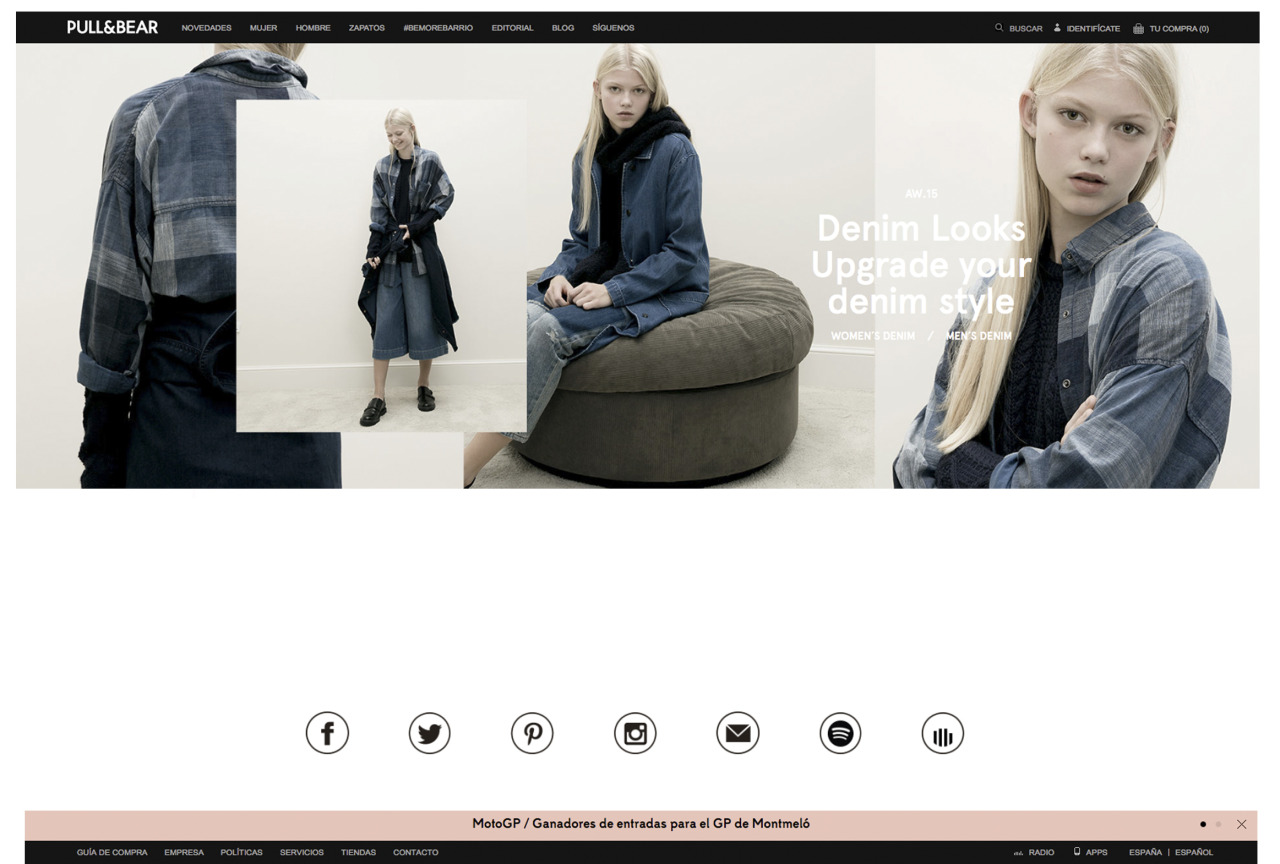Screen dimensions: 1280x864
Task: Click the Pull&Bear logo
Action: [112, 27]
